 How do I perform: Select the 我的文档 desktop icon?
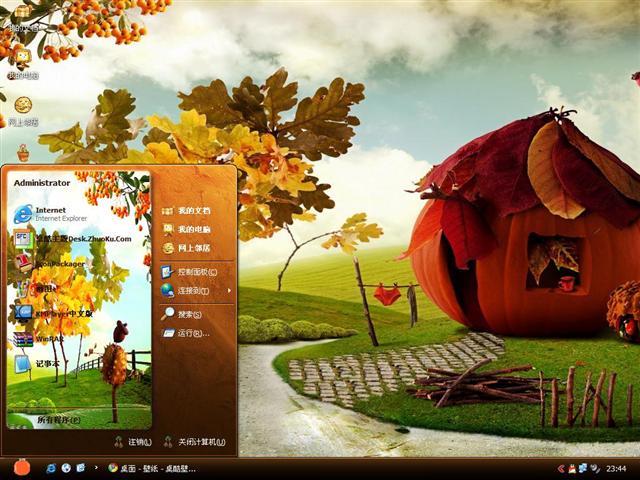[x=23, y=18]
